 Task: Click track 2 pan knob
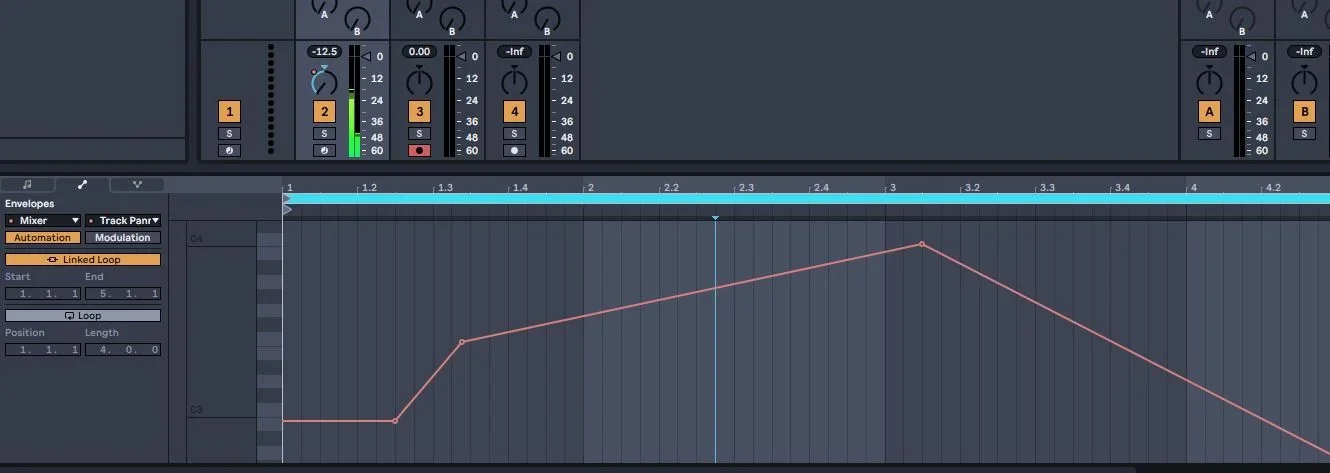click(x=324, y=81)
